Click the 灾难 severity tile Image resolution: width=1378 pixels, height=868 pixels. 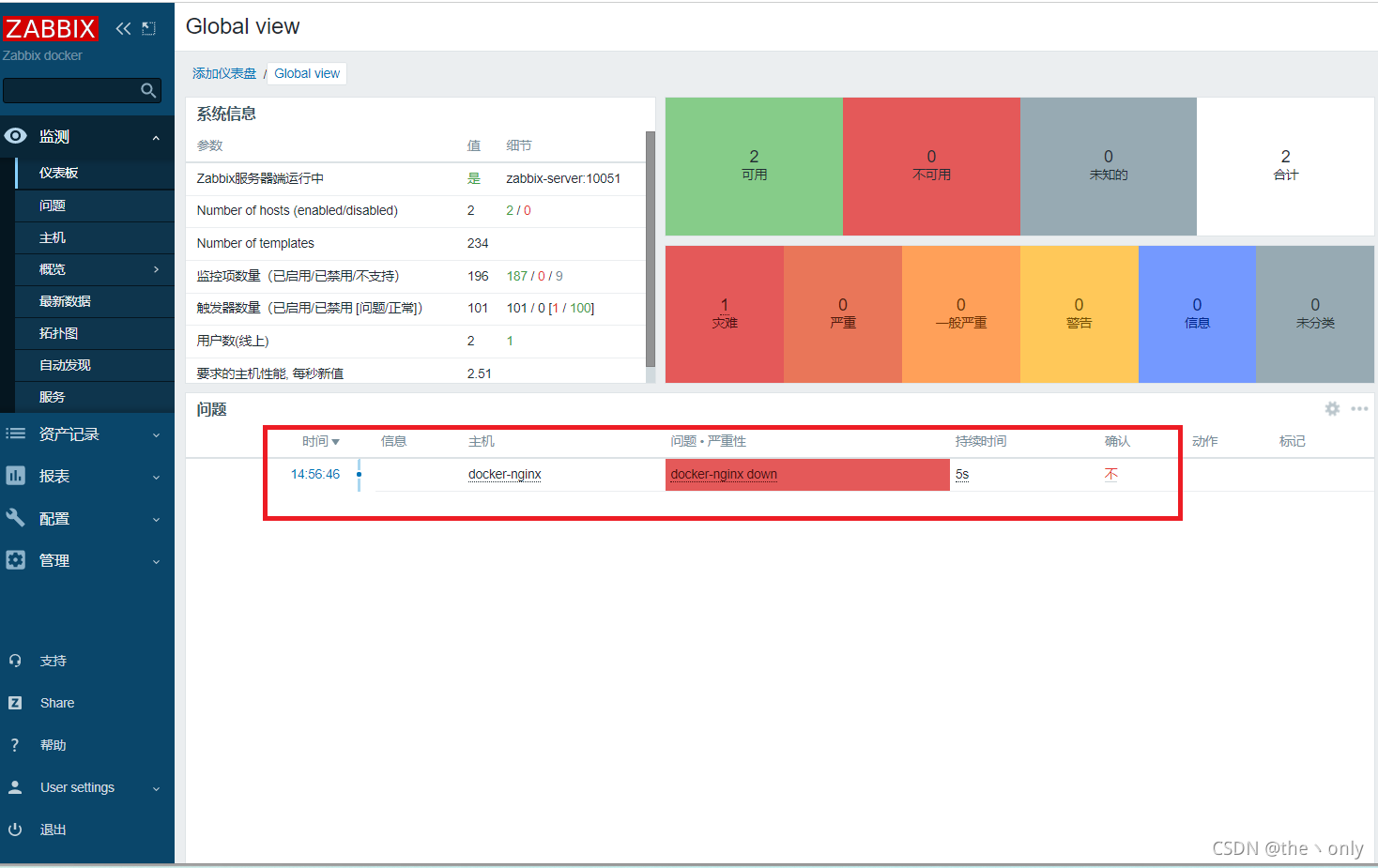(725, 314)
